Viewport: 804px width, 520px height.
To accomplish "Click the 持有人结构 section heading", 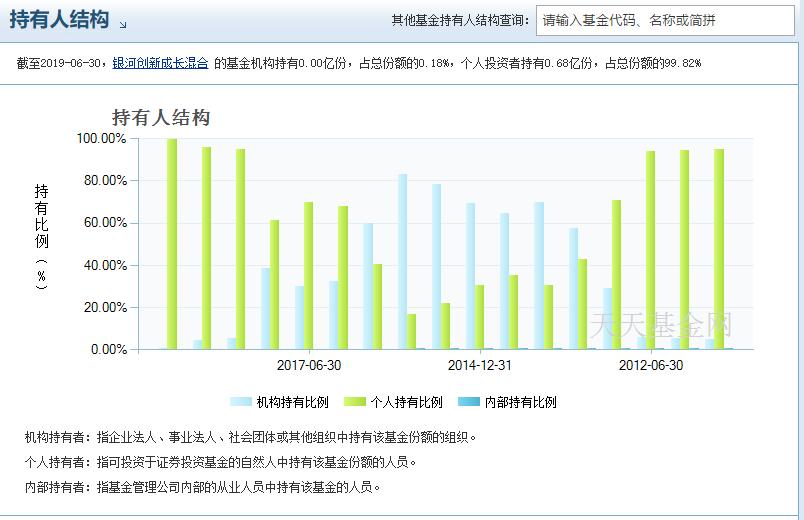I will coord(59,20).
